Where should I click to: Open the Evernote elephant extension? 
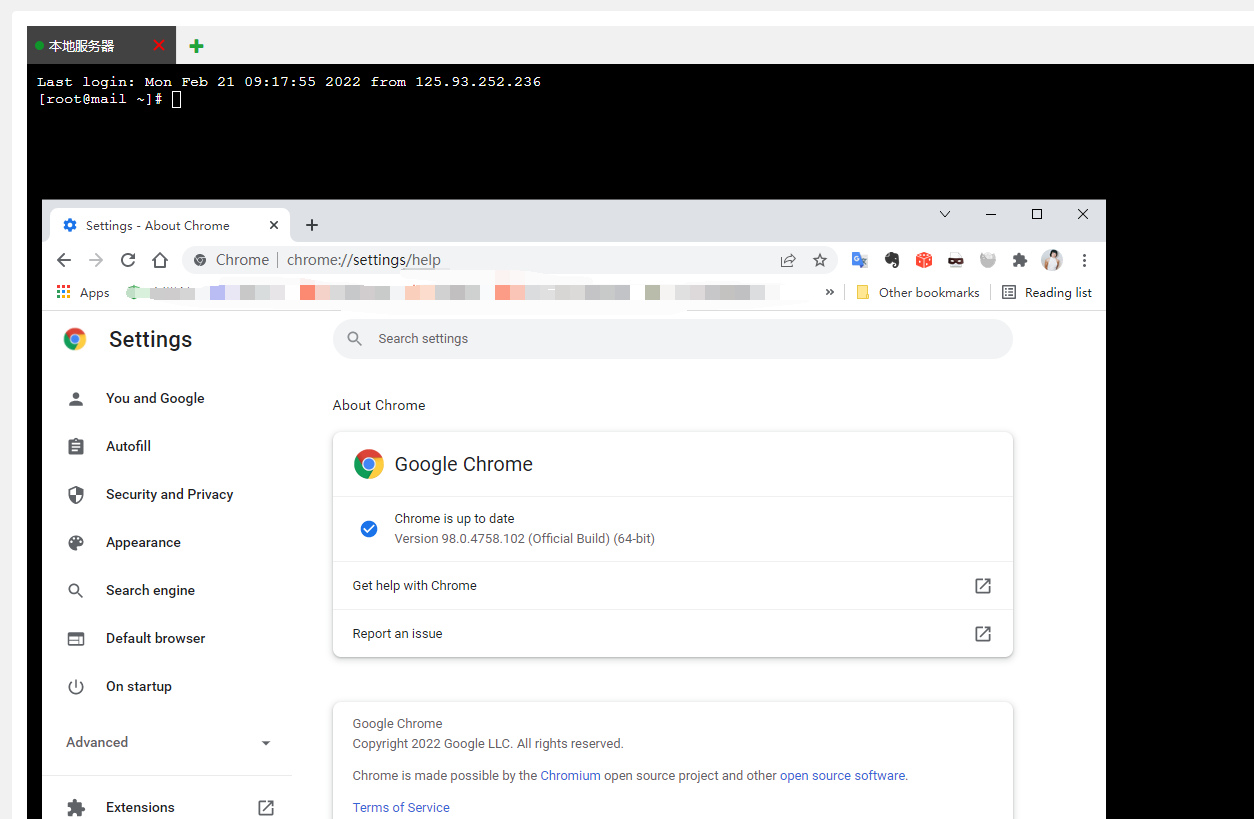892,260
